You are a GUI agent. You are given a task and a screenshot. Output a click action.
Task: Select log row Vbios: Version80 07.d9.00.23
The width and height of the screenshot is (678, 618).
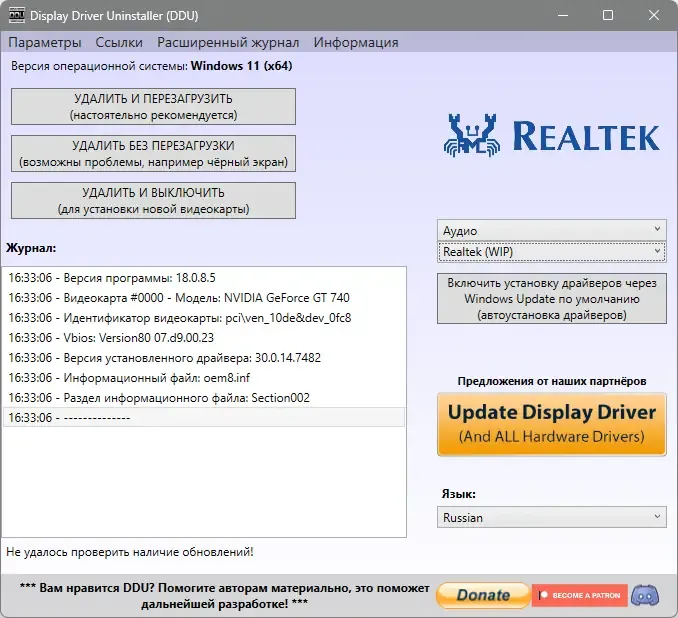[204, 338]
